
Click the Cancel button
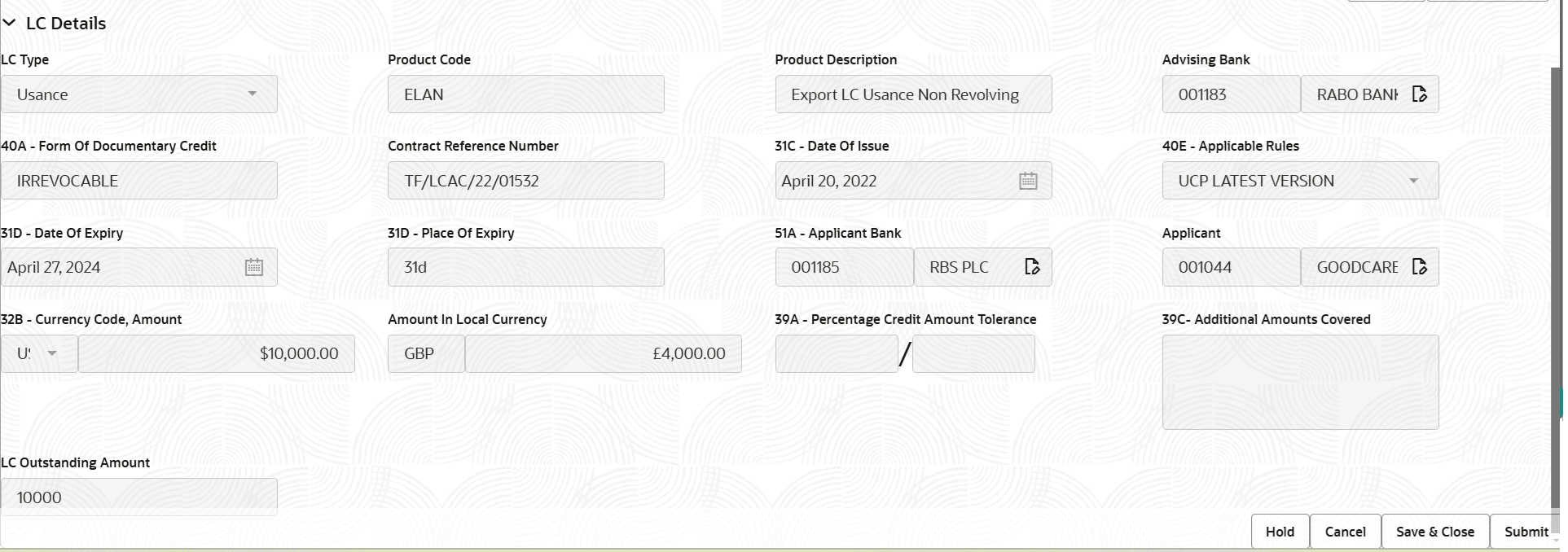point(1345,532)
